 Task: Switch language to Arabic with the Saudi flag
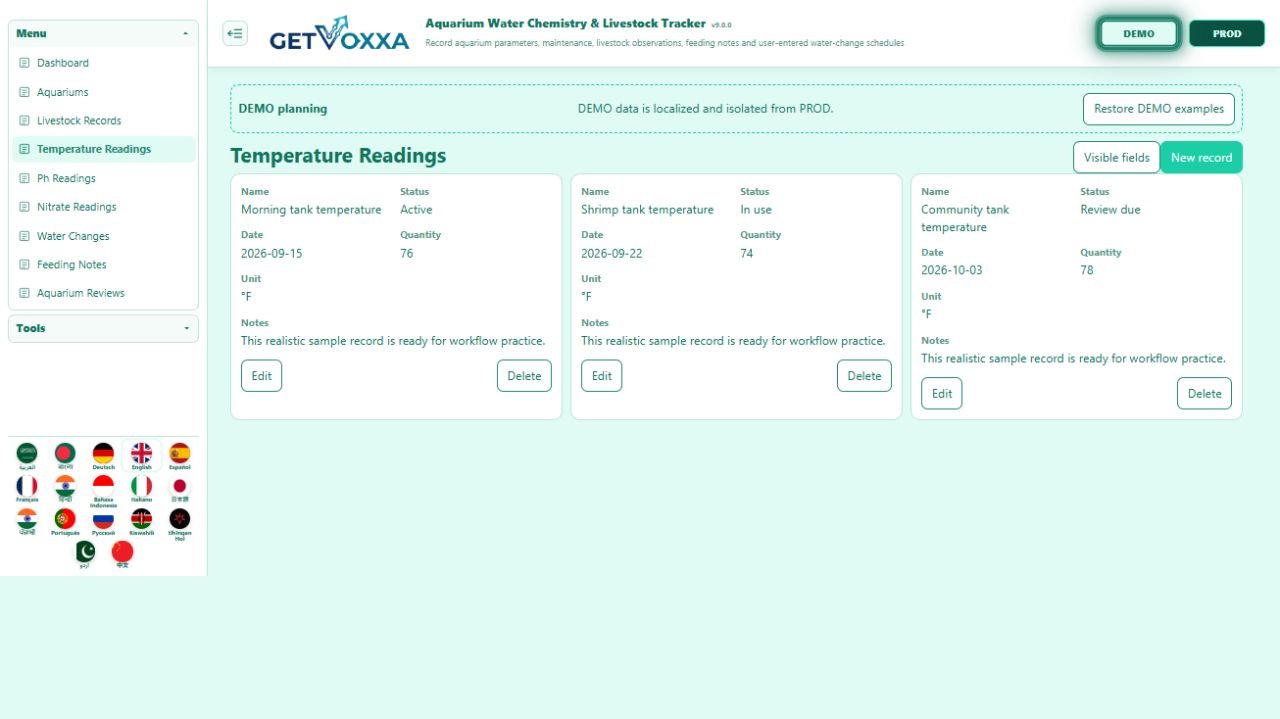coord(27,456)
